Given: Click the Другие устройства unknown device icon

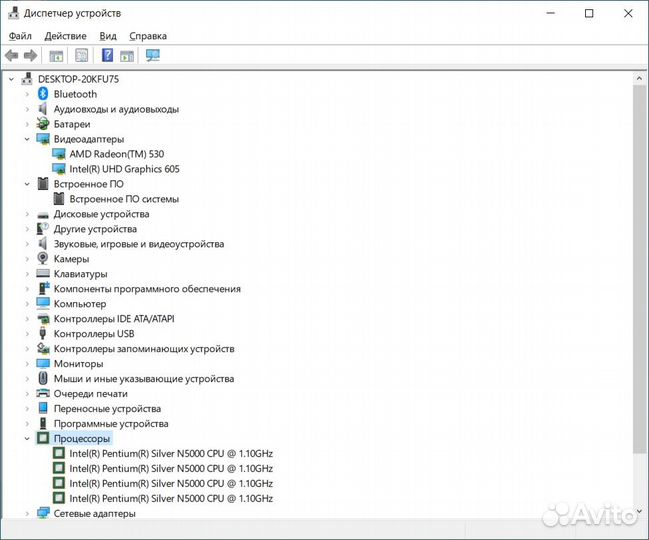Looking at the screenshot, I should pos(43,228).
